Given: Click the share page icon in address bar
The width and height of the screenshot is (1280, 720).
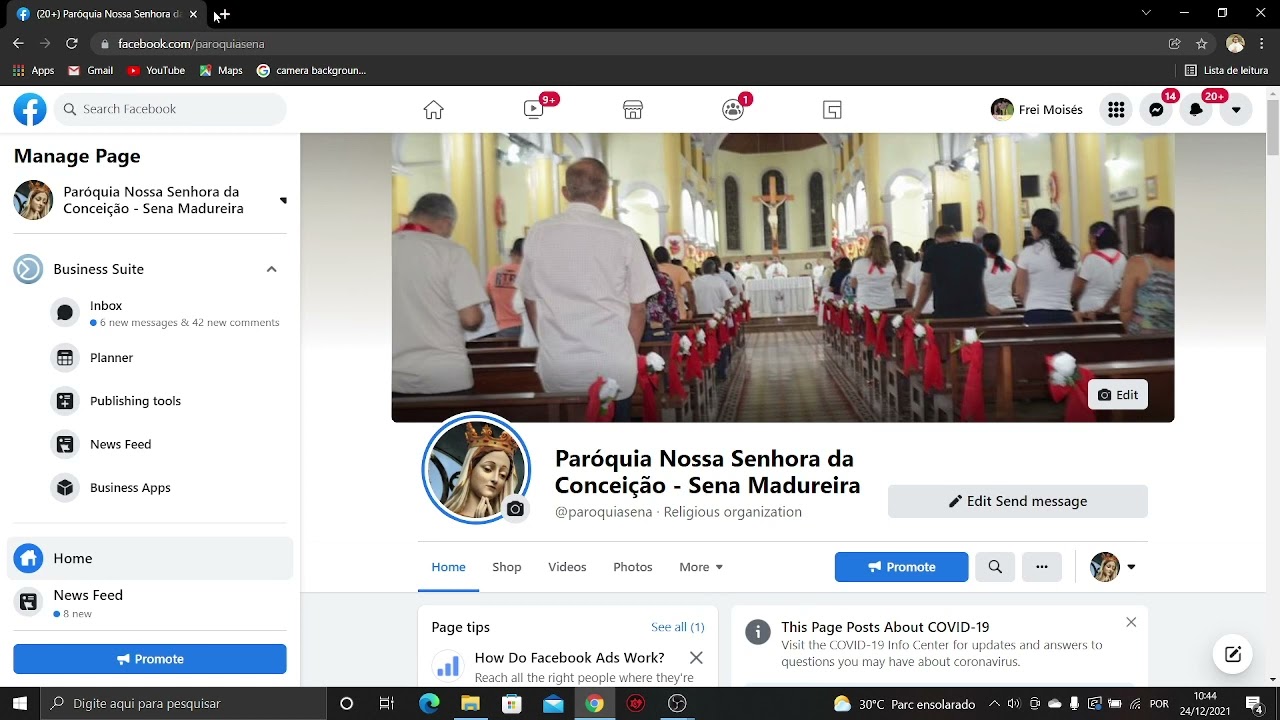Looking at the screenshot, I should coord(1175,44).
